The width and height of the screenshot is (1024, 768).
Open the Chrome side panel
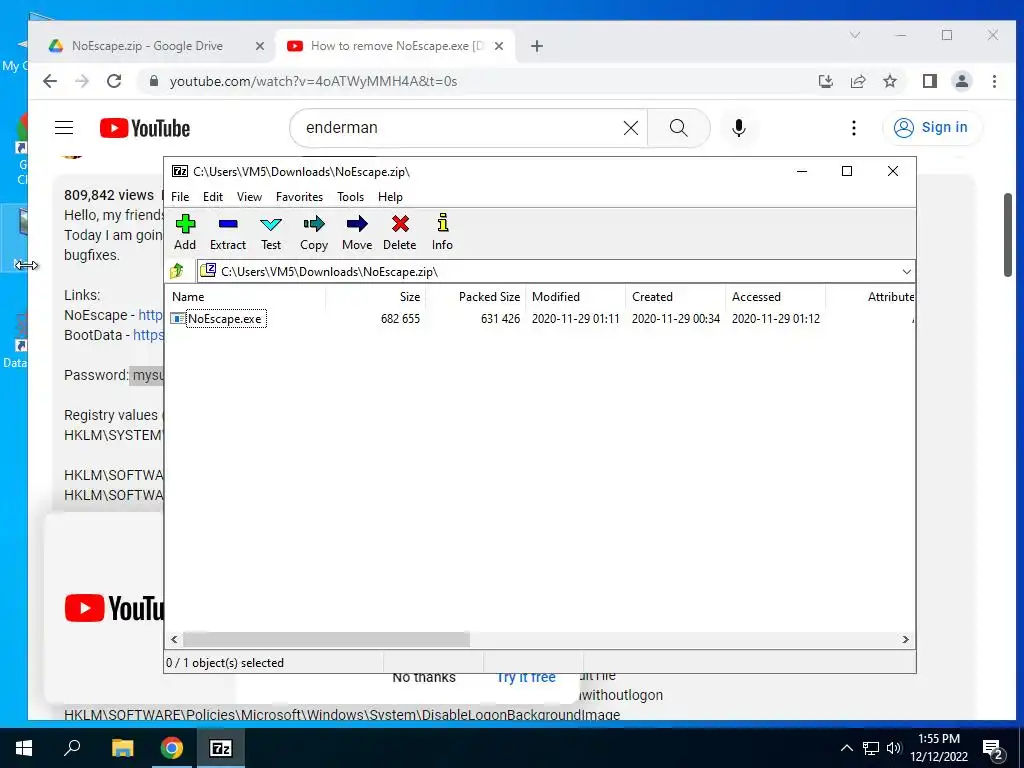tap(929, 81)
